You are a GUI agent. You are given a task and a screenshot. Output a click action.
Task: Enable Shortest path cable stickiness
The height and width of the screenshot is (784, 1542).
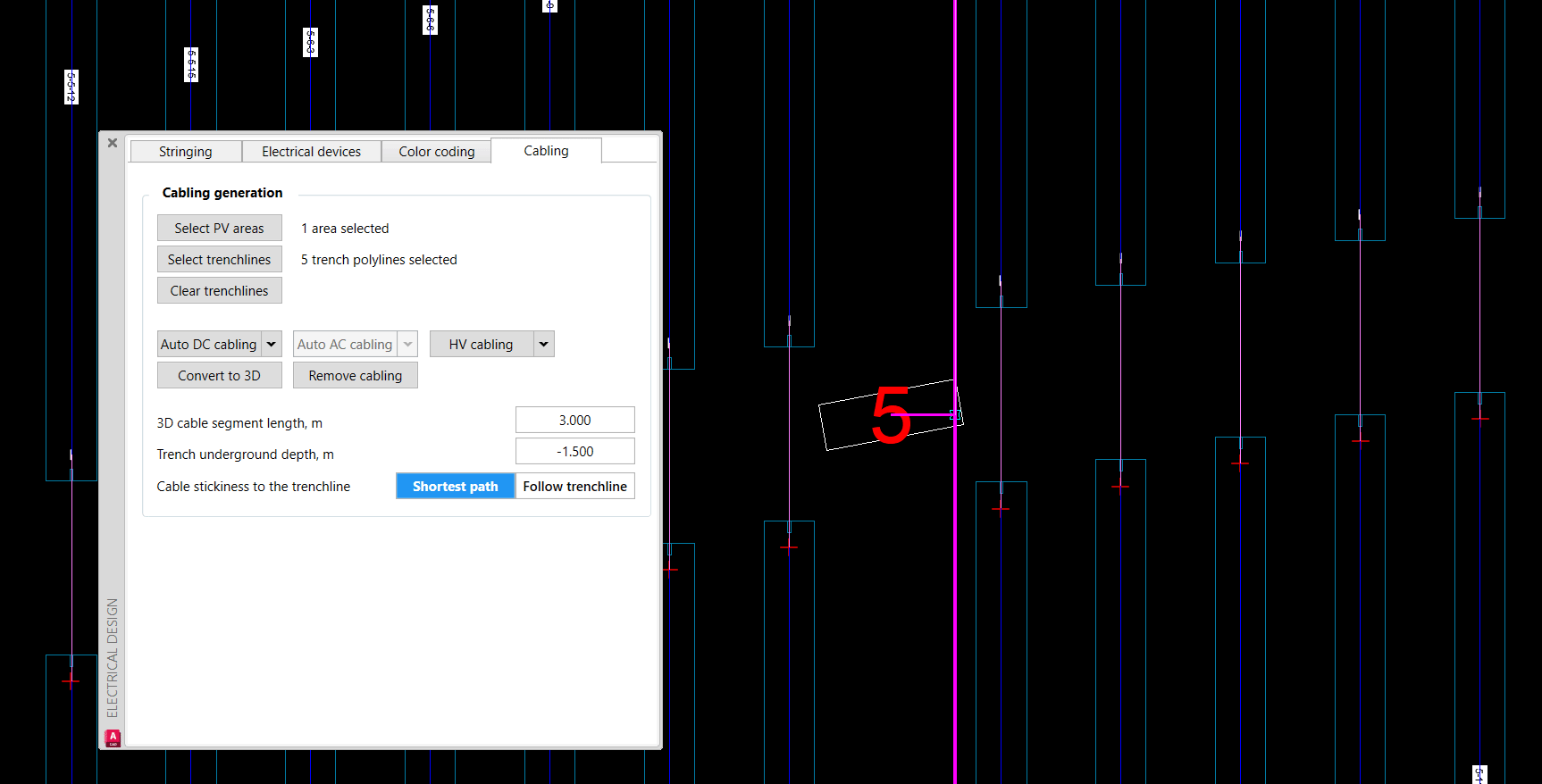click(x=455, y=487)
